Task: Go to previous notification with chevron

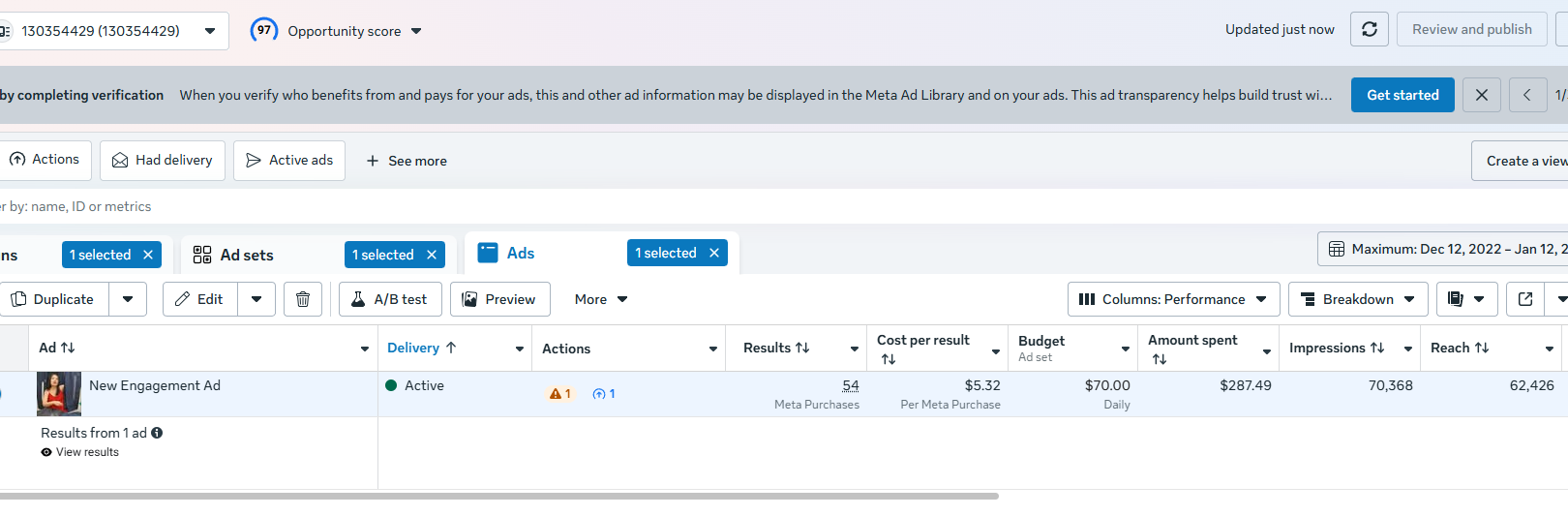Action: tap(1527, 95)
